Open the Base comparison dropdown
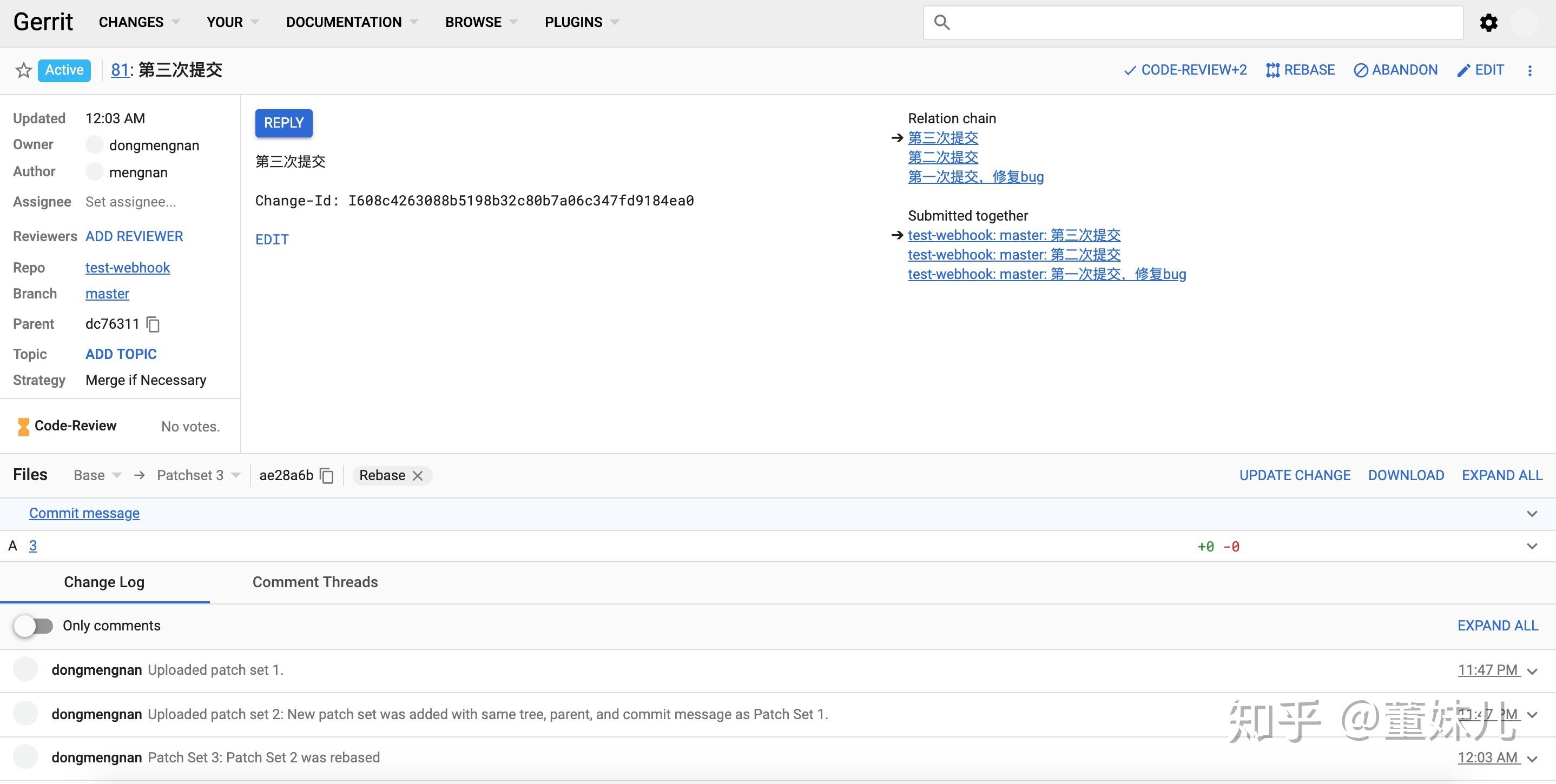Image resolution: width=1556 pixels, height=784 pixels. coord(97,475)
